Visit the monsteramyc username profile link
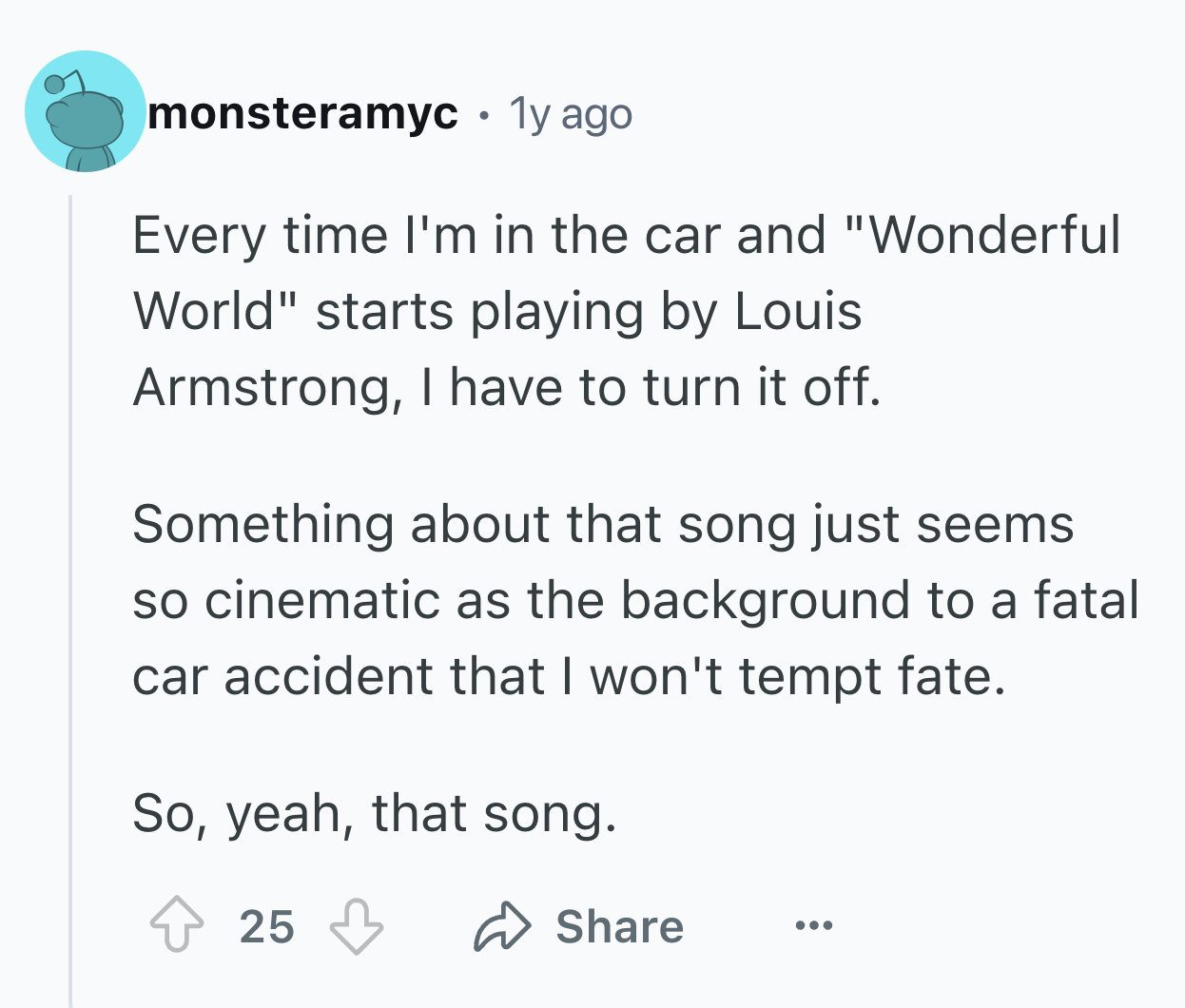The image size is (1185, 1008). pyautogui.click(x=303, y=113)
